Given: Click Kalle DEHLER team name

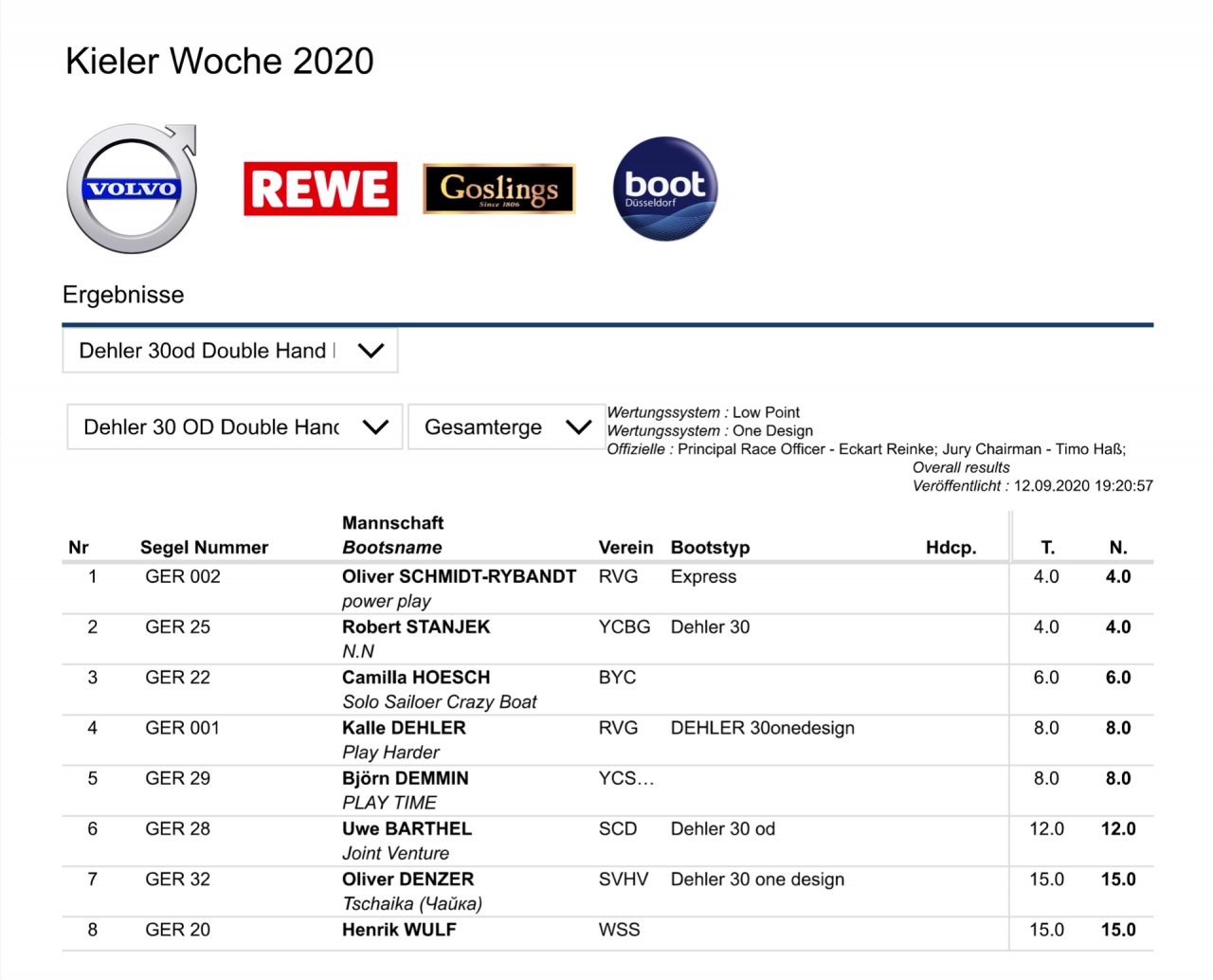Looking at the screenshot, I should [404, 728].
